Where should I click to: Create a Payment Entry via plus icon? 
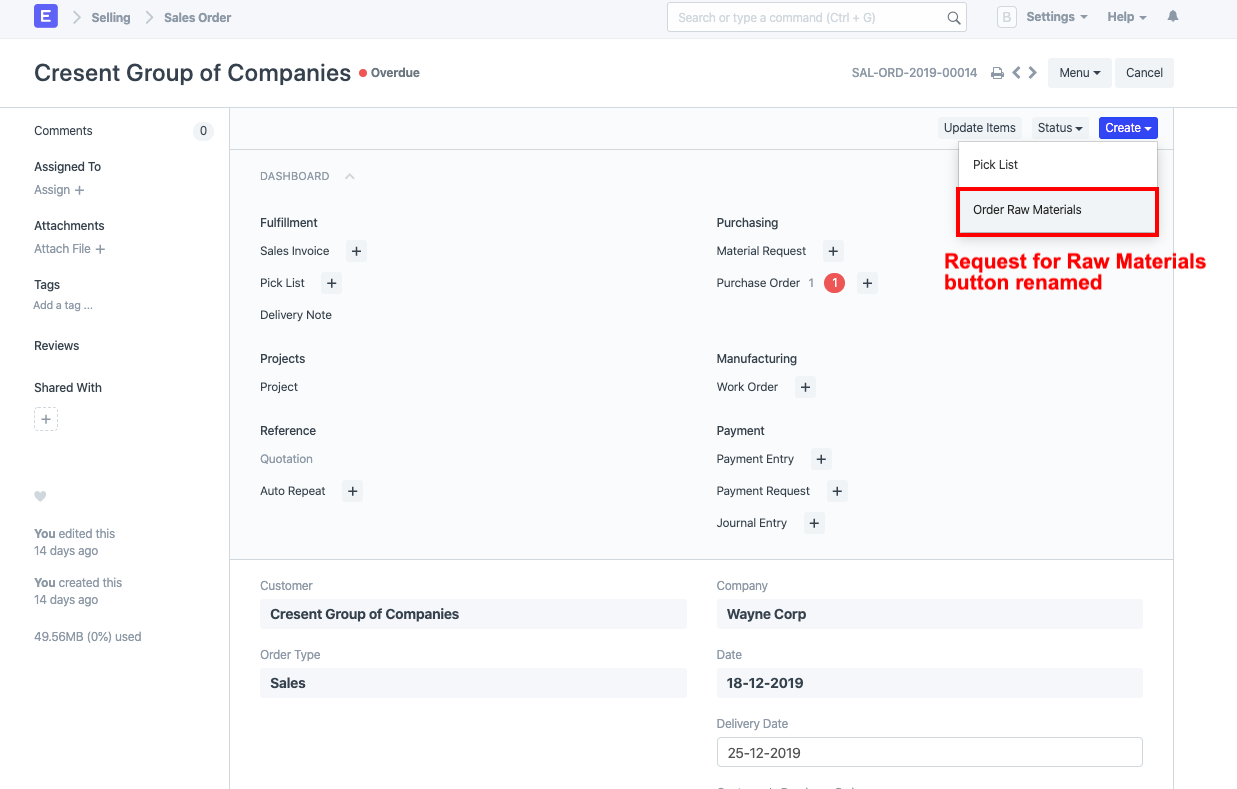point(821,459)
